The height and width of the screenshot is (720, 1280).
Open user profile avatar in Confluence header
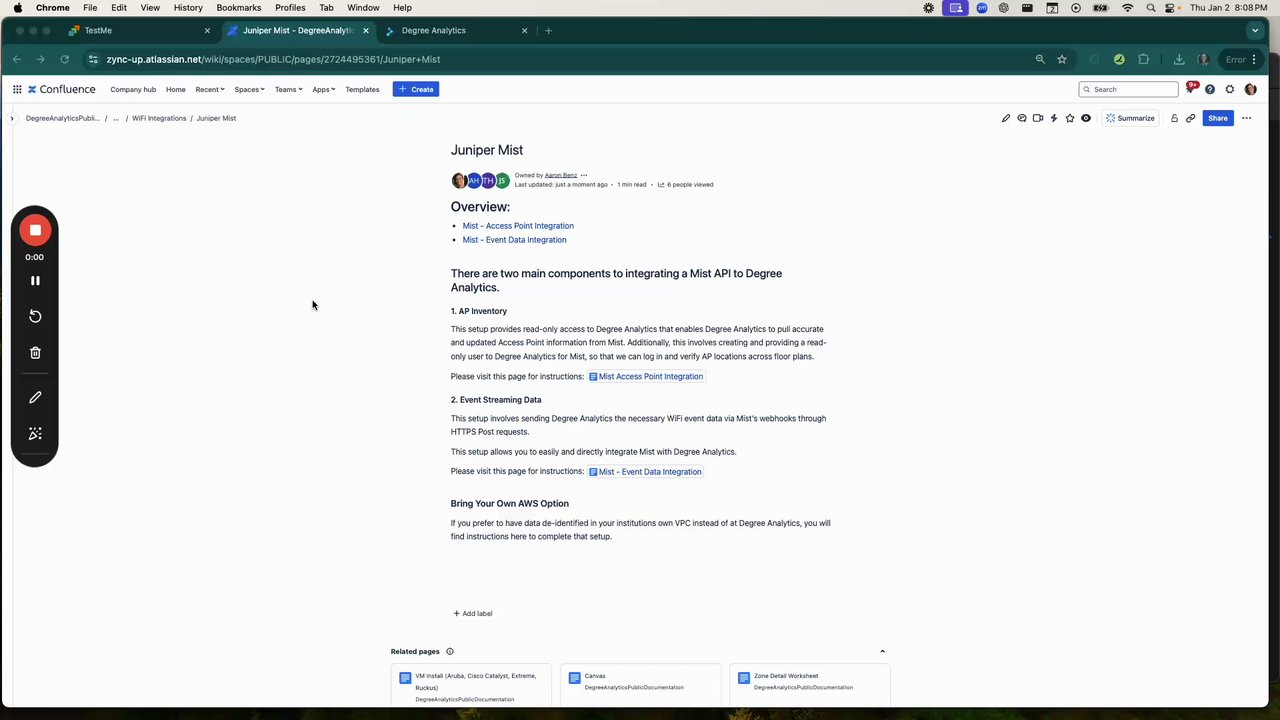(x=1250, y=89)
